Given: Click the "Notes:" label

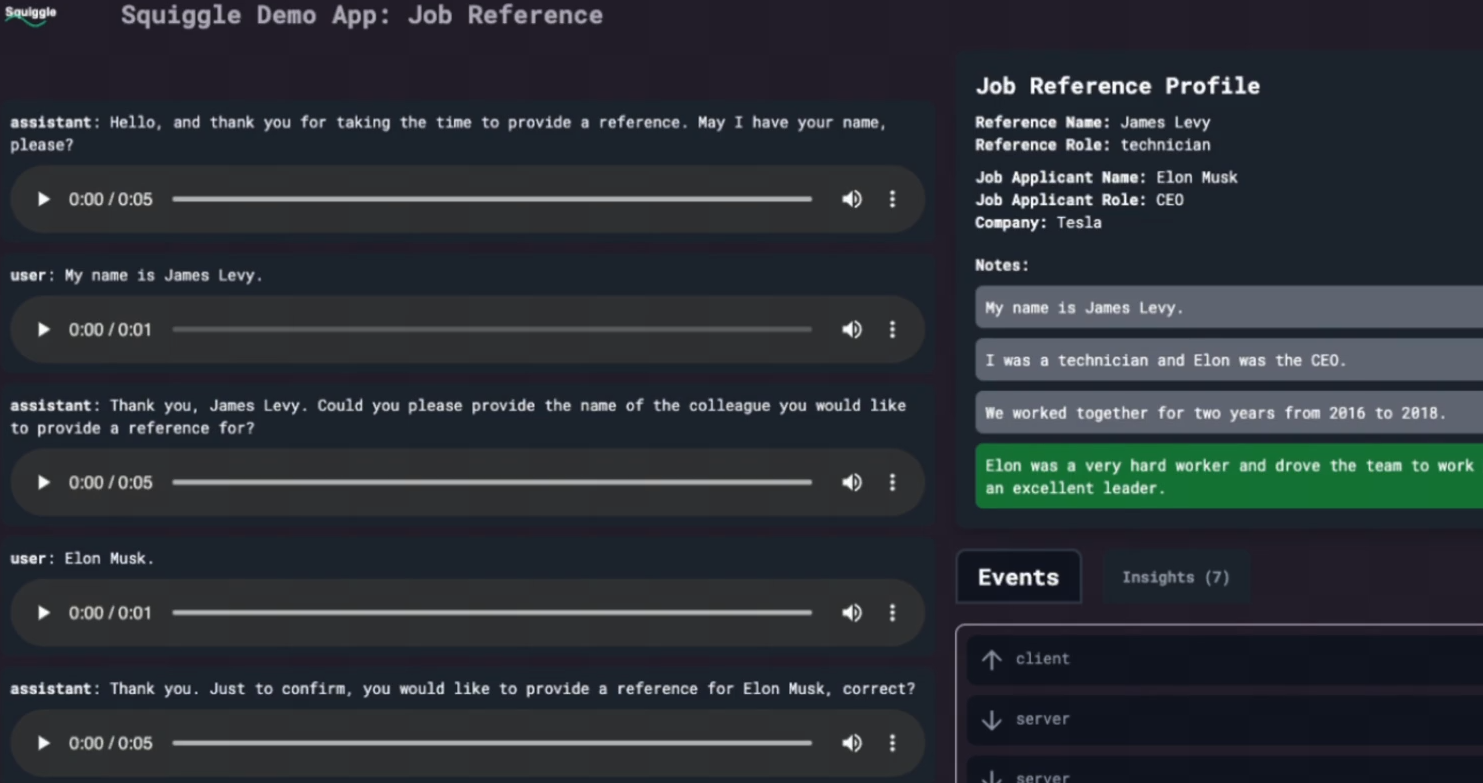Looking at the screenshot, I should (x=1002, y=265).
